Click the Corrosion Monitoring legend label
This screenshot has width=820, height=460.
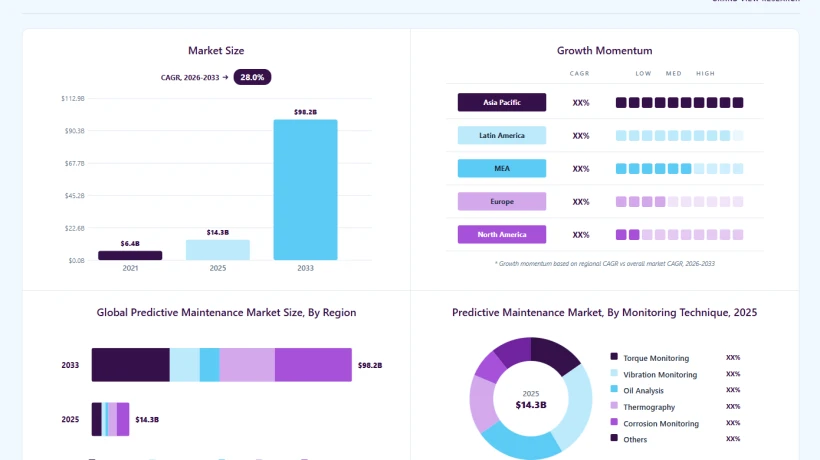661,423
